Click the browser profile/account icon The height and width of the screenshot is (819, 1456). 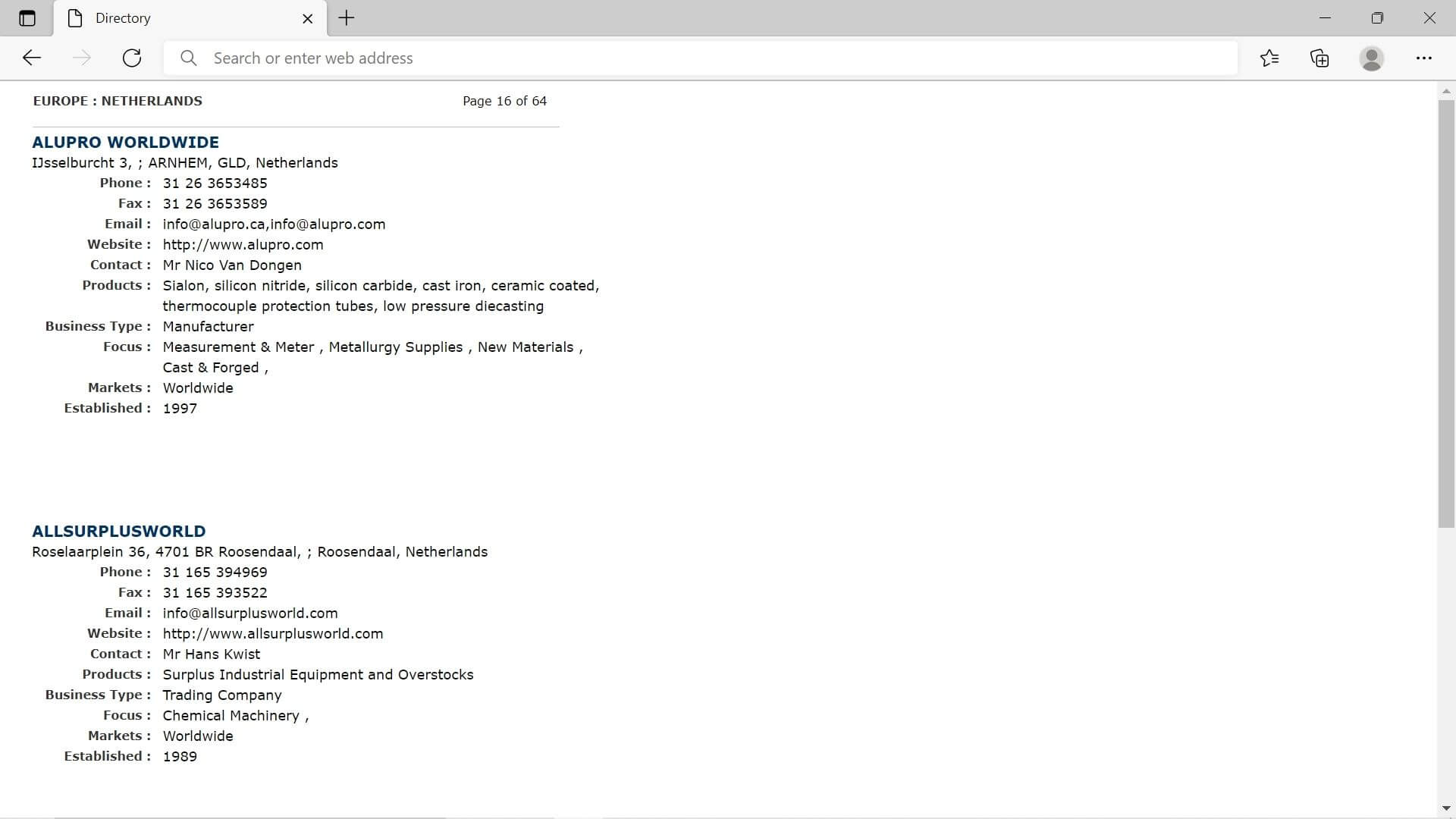pyautogui.click(x=1371, y=58)
